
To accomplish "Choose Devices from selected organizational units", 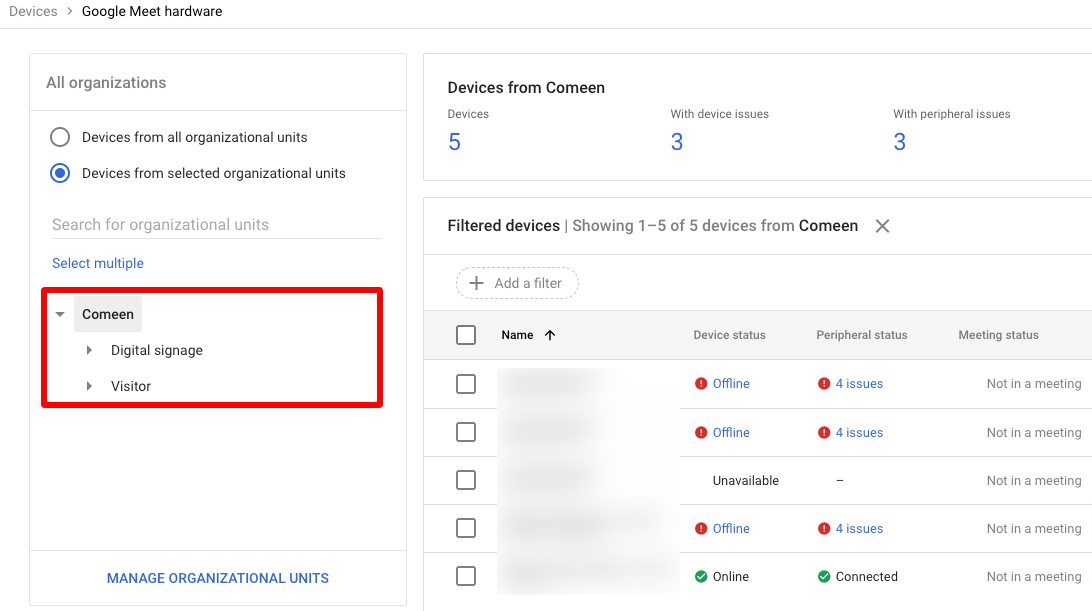I will (x=60, y=173).
